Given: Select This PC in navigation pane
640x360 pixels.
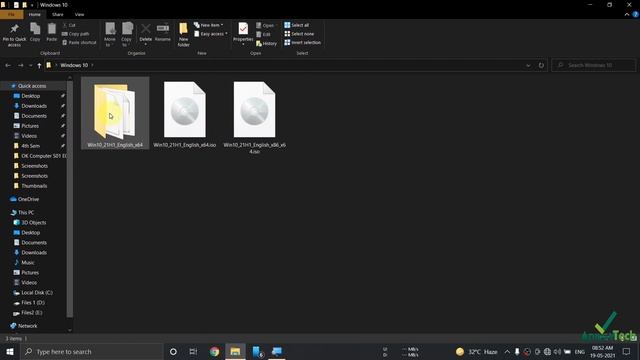Looking at the screenshot, I should (26, 213).
